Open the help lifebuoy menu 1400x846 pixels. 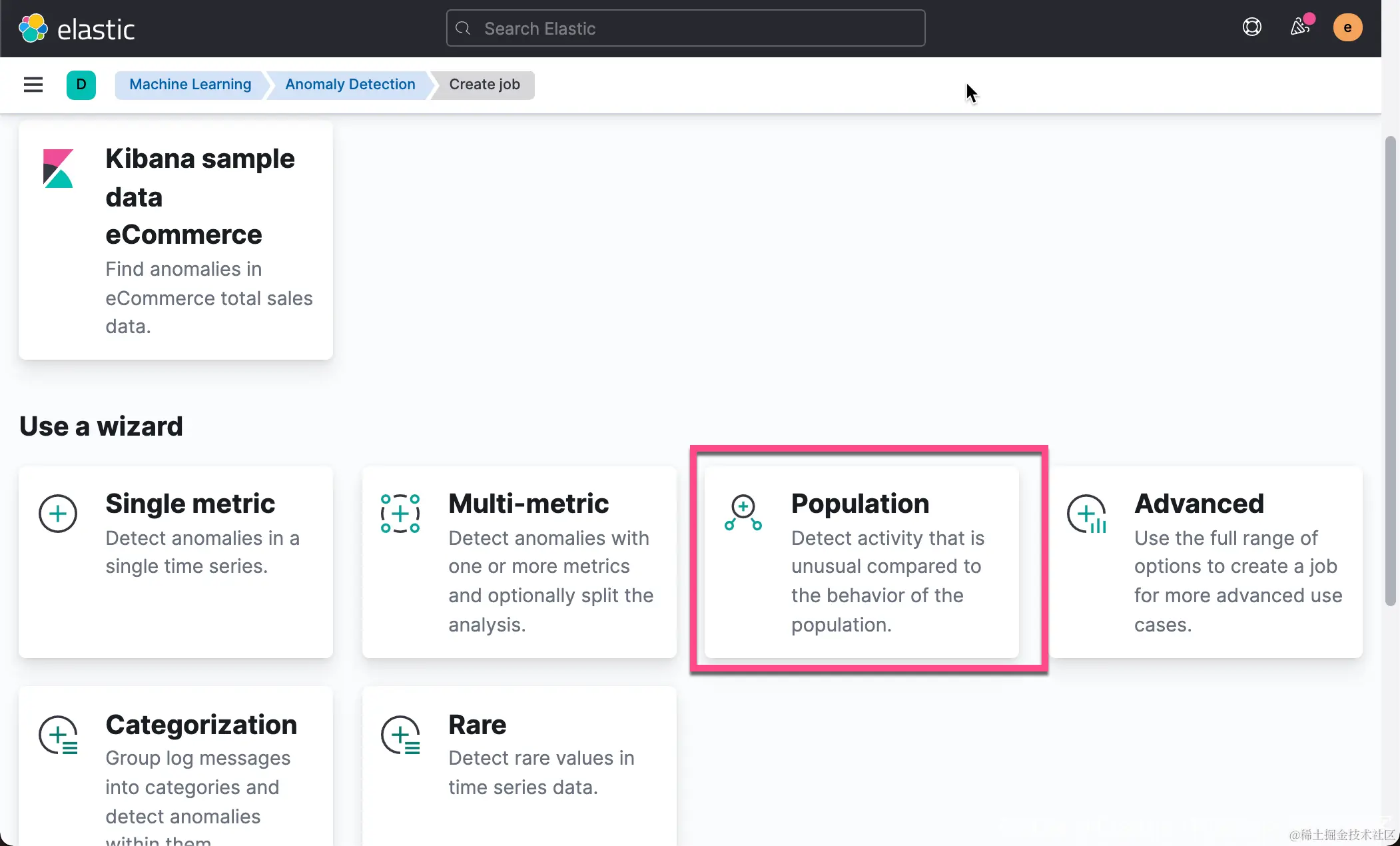pos(1251,27)
